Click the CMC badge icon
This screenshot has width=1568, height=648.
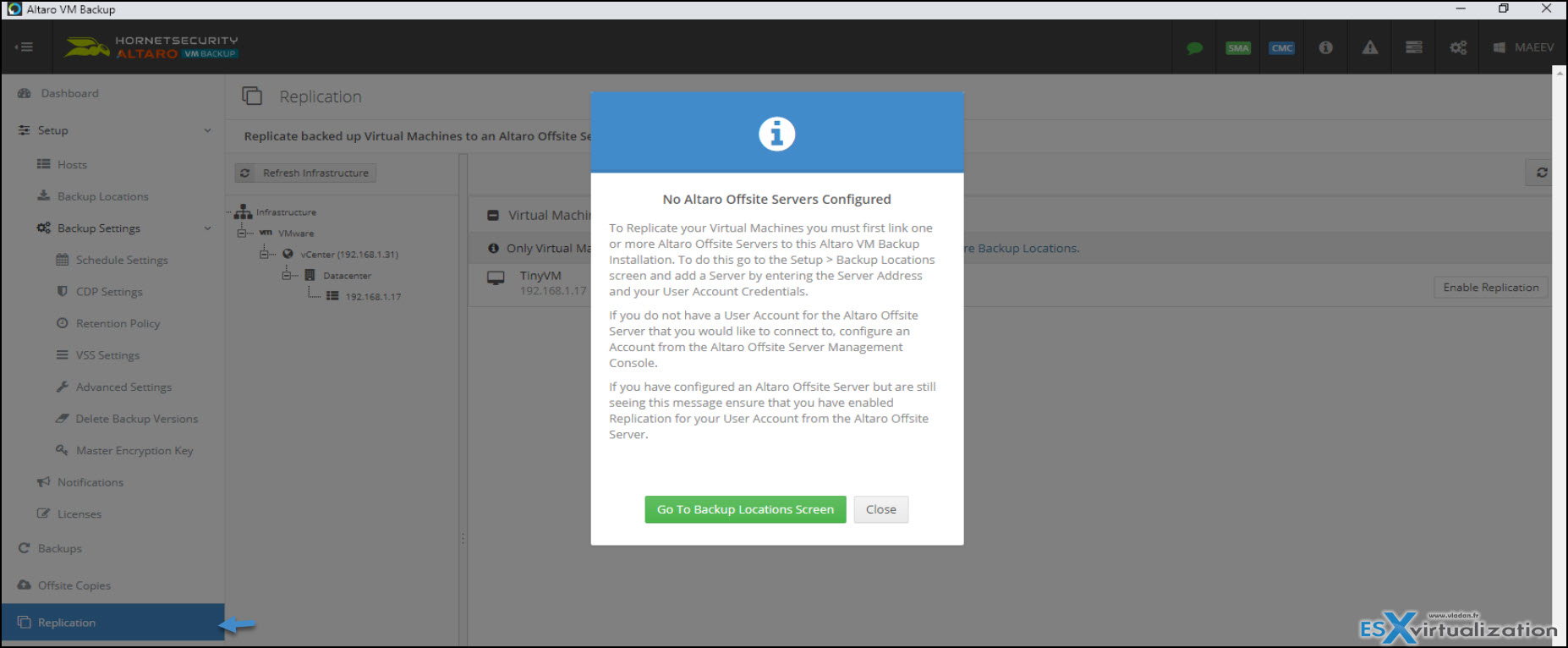(x=1281, y=48)
